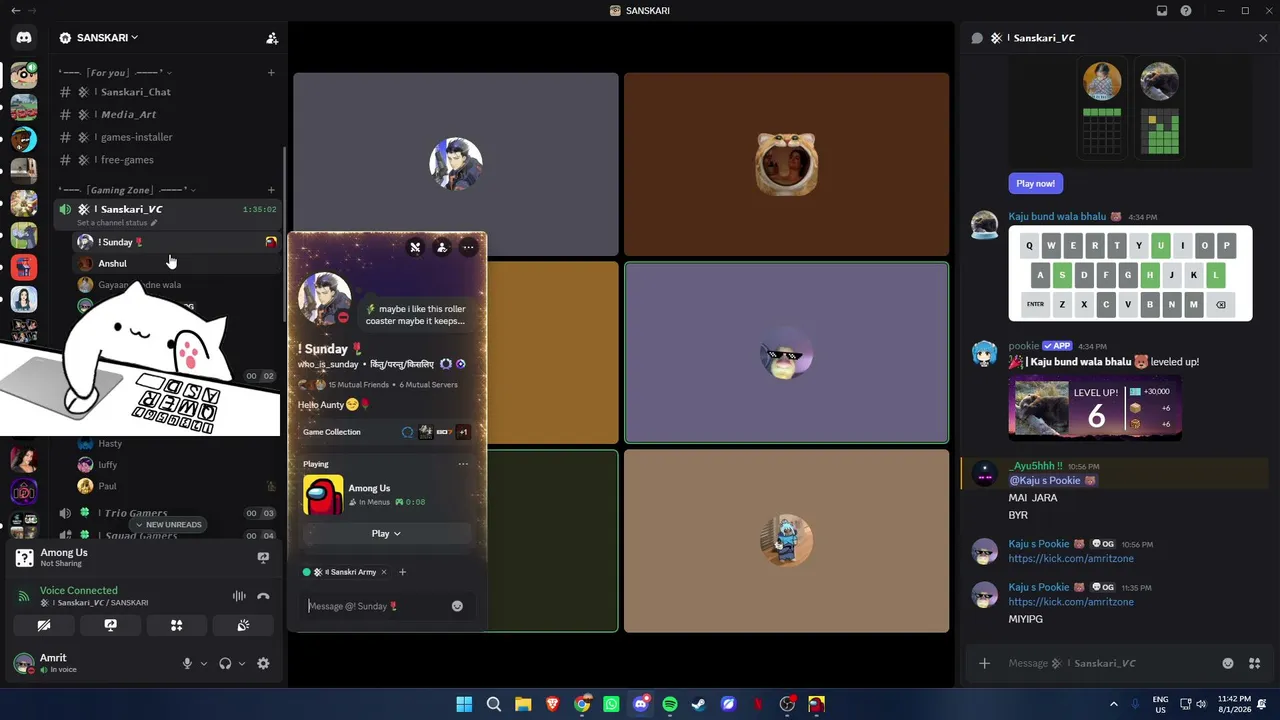Open emoji picker in chat panel

(1228, 663)
